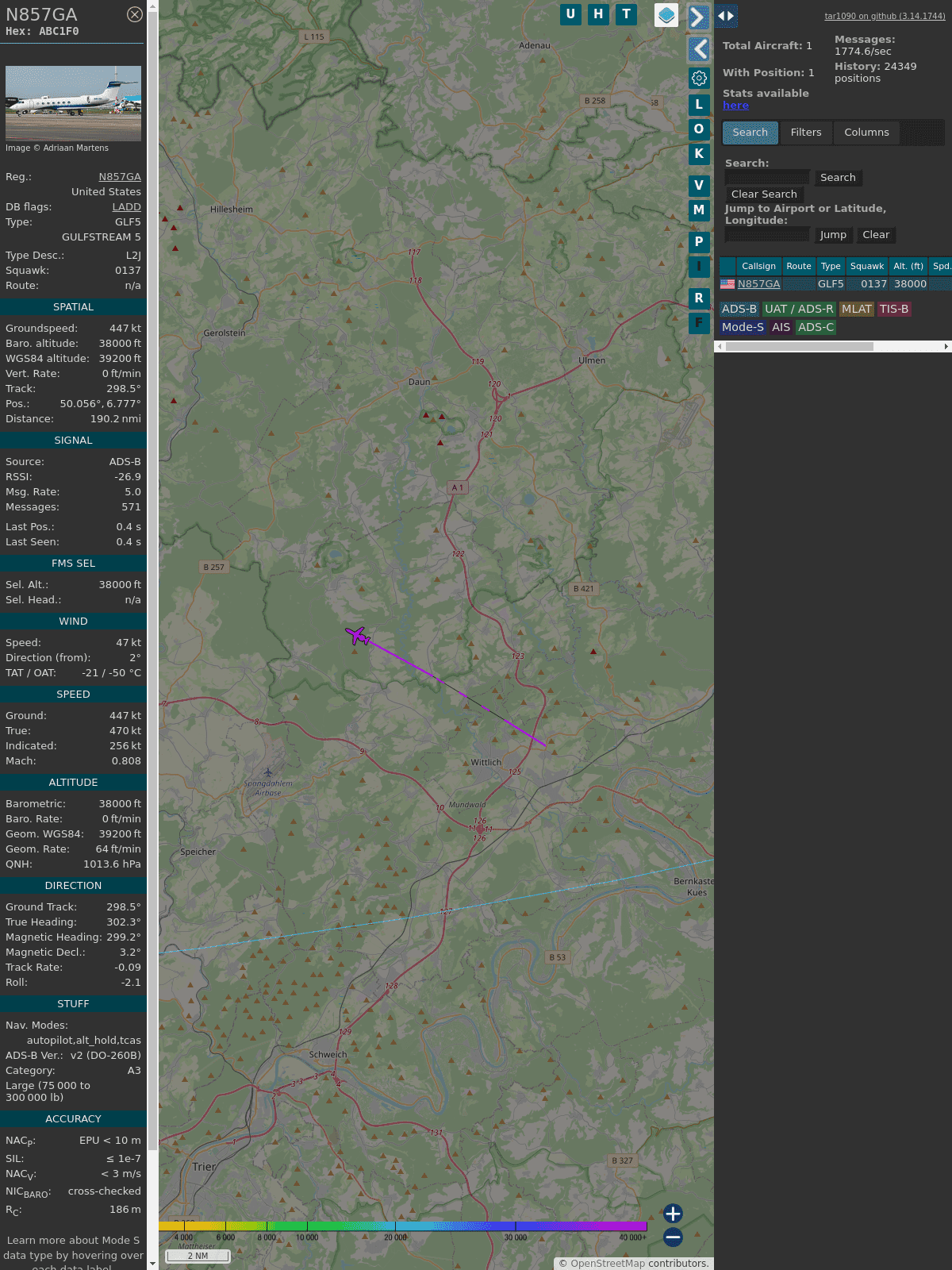The image size is (952, 1270).
Task: Toggle the H map button
Action: 598,14
